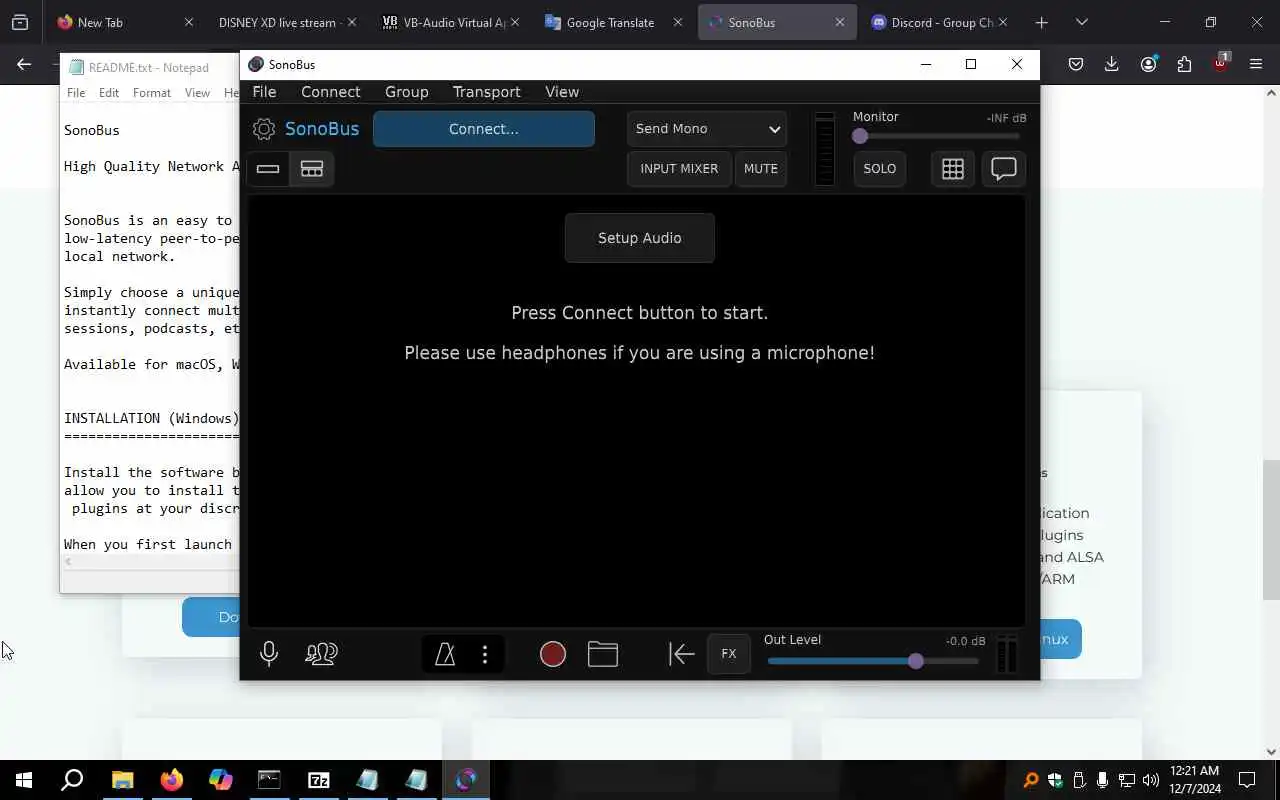This screenshot has height=800, width=1280.
Task: Toggle the metronome icon
Action: pyautogui.click(x=445, y=654)
